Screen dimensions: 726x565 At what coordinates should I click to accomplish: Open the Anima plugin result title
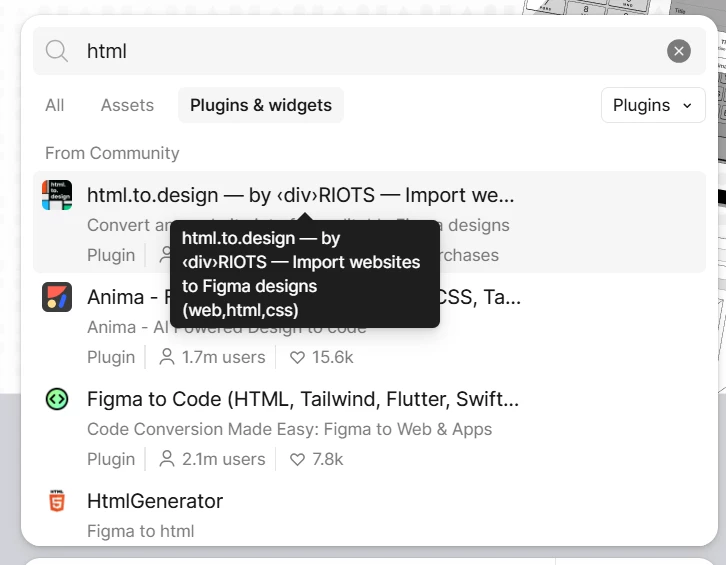304,297
